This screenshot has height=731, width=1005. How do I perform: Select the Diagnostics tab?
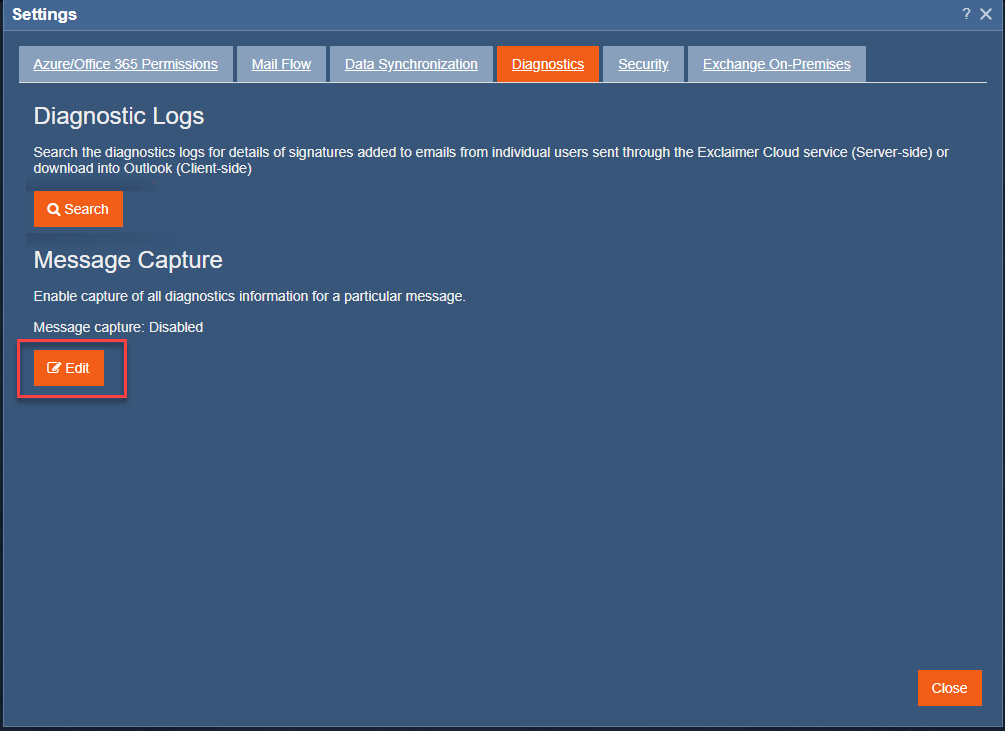tap(547, 64)
